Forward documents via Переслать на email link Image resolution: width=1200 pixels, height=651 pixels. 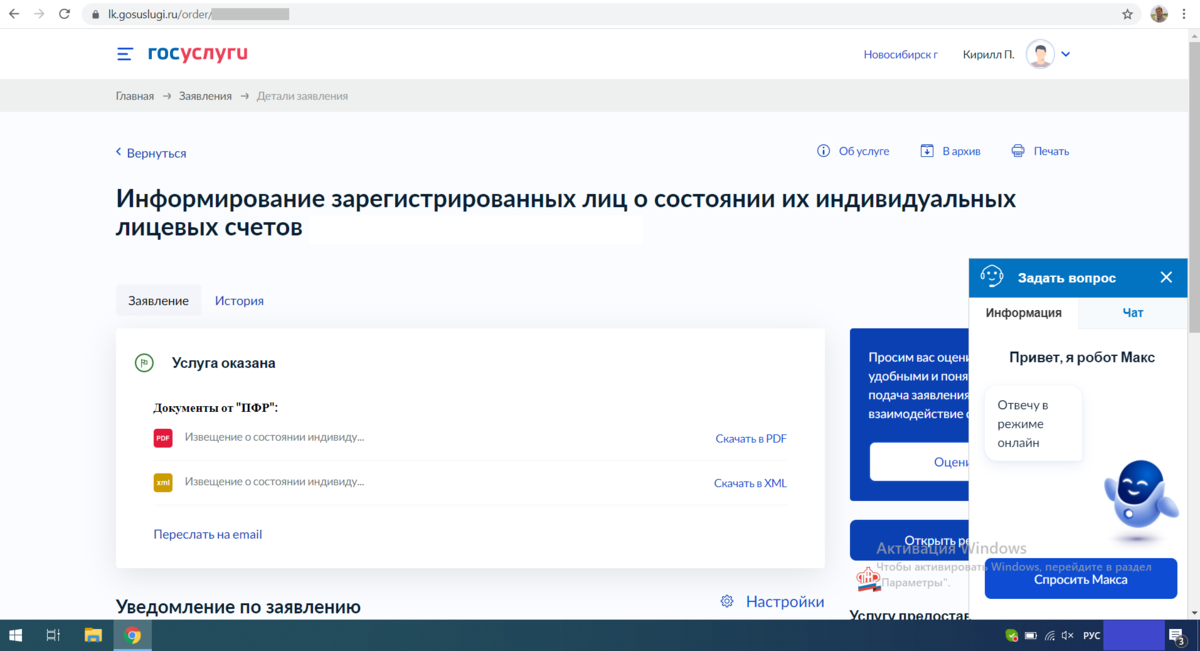point(207,534)
